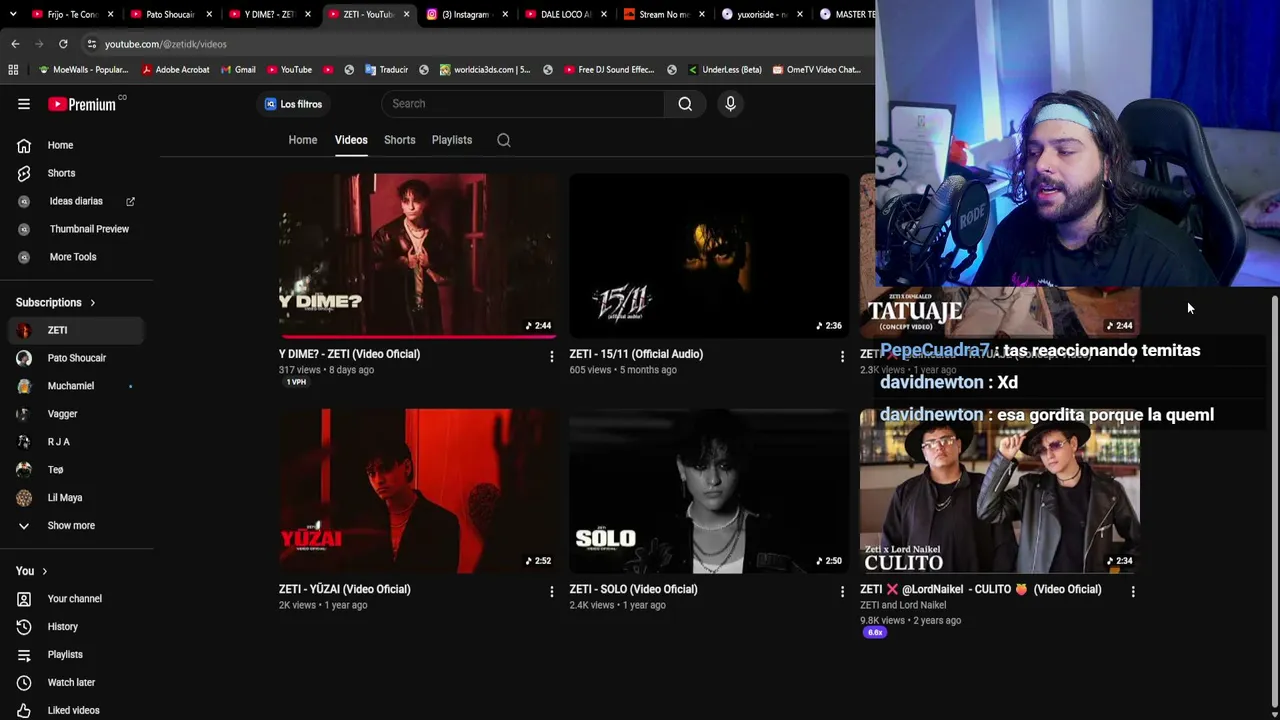The height and width of the screenshot is (720, 1280).
Task: Click the search magnifier button
Action: point(685,104)
